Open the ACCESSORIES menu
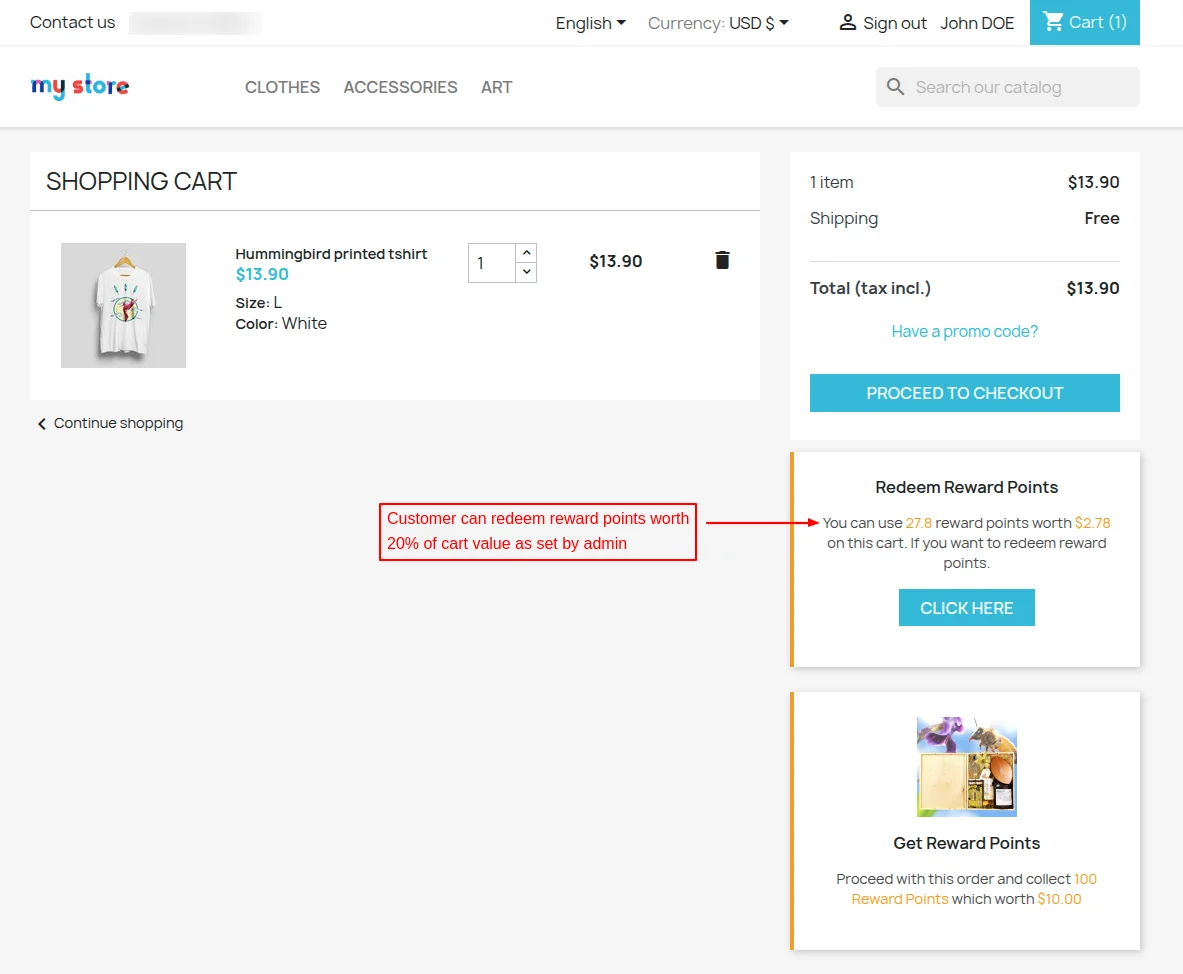This screenshot has height=974, width=1183. (x=400, y=87)
